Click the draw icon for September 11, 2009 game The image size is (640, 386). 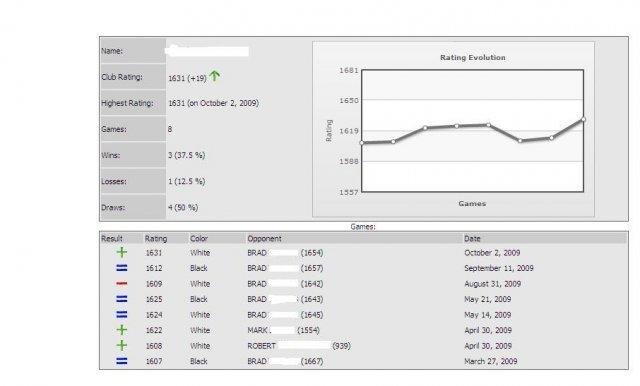coord(122,268)
